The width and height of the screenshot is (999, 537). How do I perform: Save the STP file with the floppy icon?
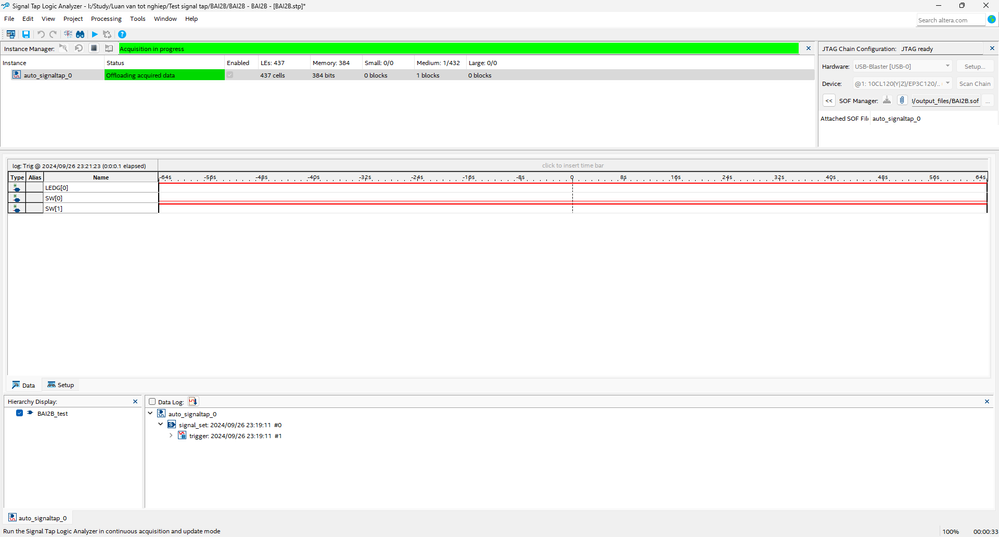tap(26, 34)
